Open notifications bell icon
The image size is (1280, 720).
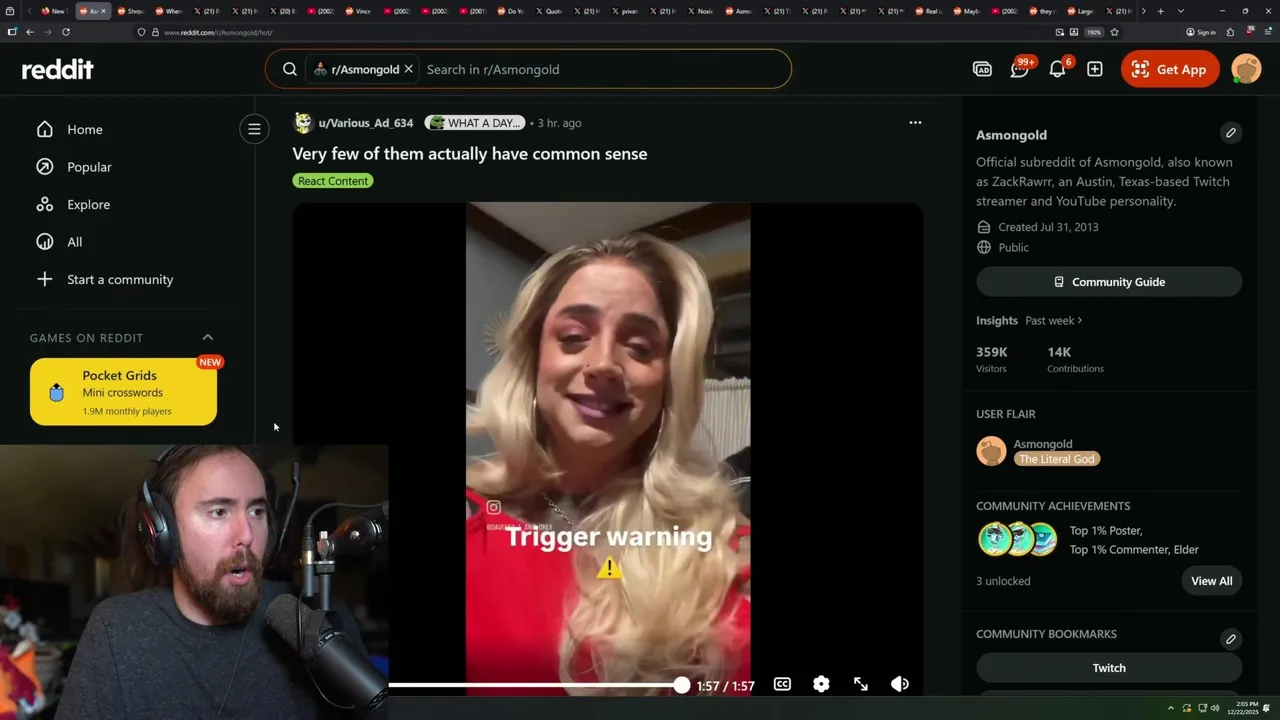coord(1057,69)
